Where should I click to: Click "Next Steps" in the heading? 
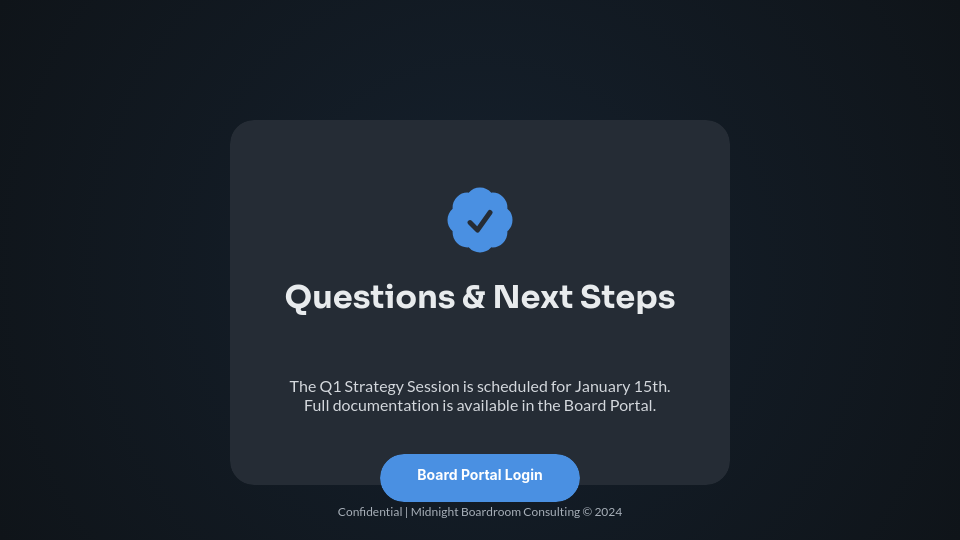click(x=583, y=298)
